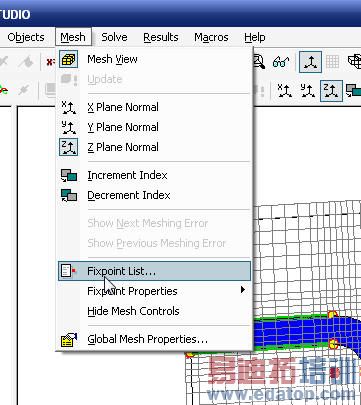Viewport: 361px width, 405px height.
Task: Click the grid icon in the toolbar
Action: point(332,62)
